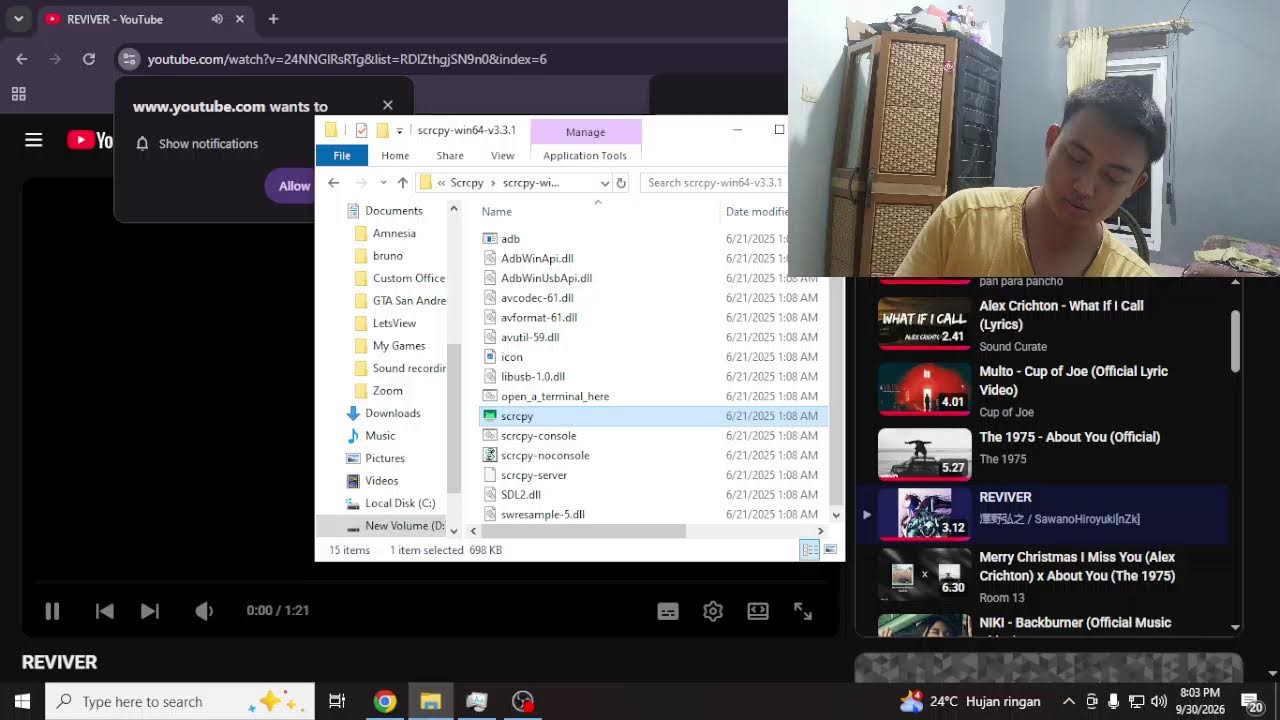Open the YouTube player settings gear

pyautogui.click(x=713, y=611)
